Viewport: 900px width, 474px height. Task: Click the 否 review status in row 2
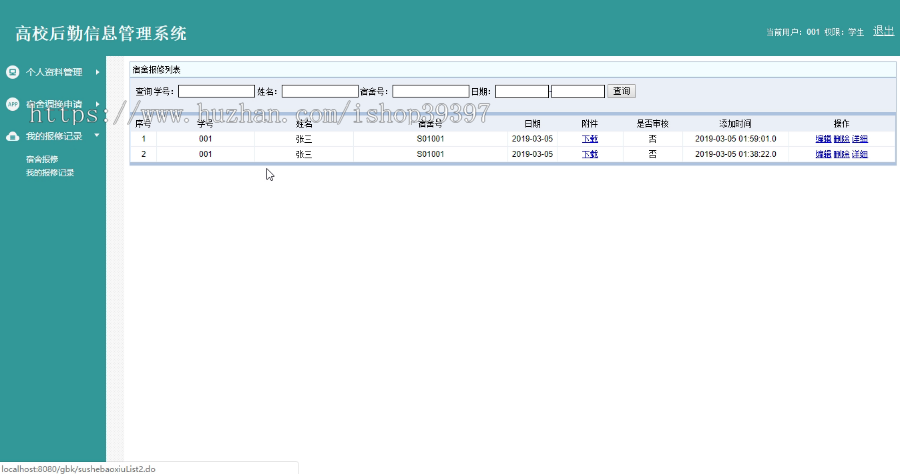coord(653,154)
